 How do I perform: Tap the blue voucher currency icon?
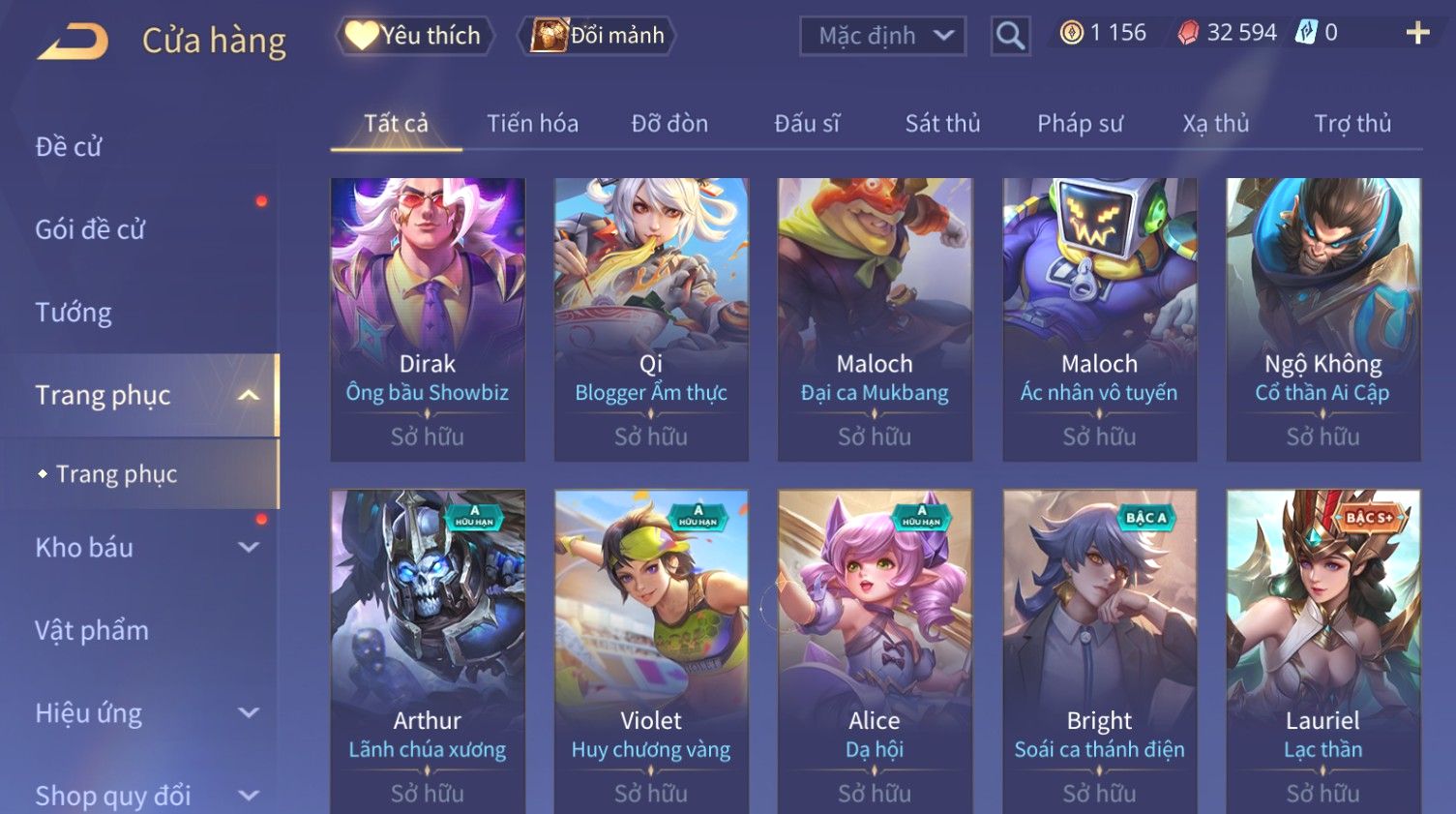(1306, 32)
